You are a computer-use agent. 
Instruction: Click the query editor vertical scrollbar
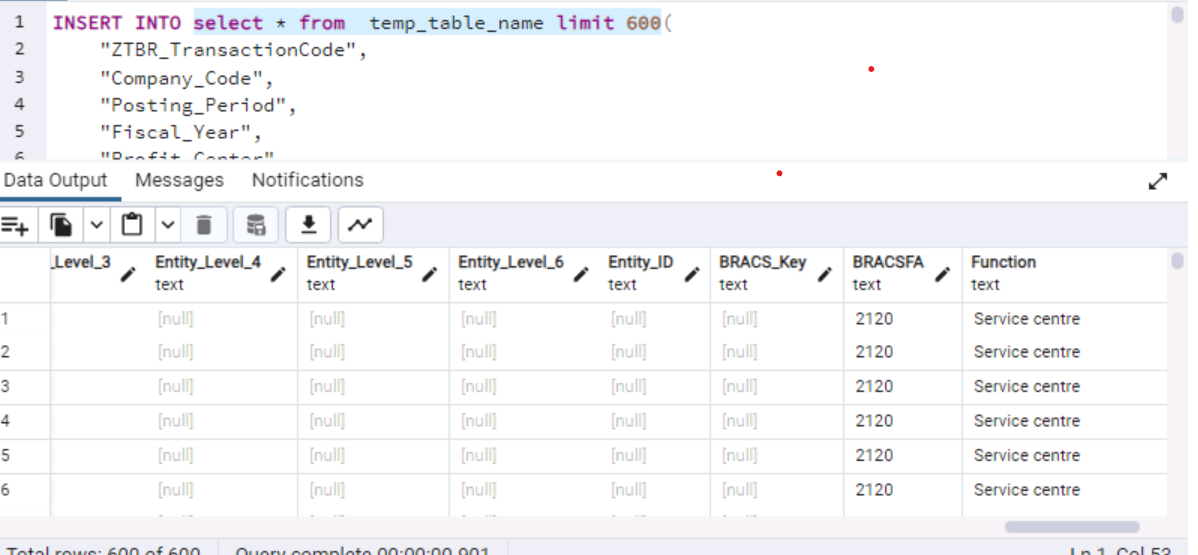click(1177, 15)
